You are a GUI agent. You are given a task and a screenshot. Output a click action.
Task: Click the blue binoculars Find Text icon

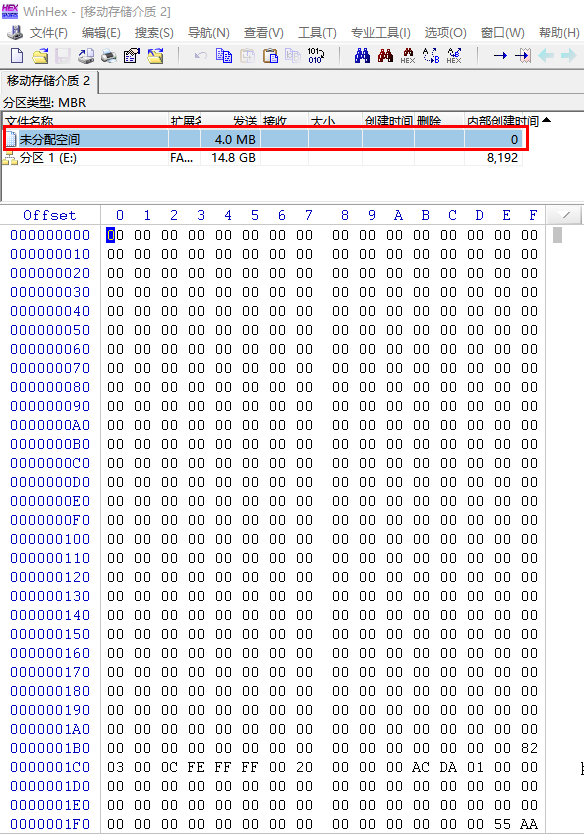click(x=362, y=55)
